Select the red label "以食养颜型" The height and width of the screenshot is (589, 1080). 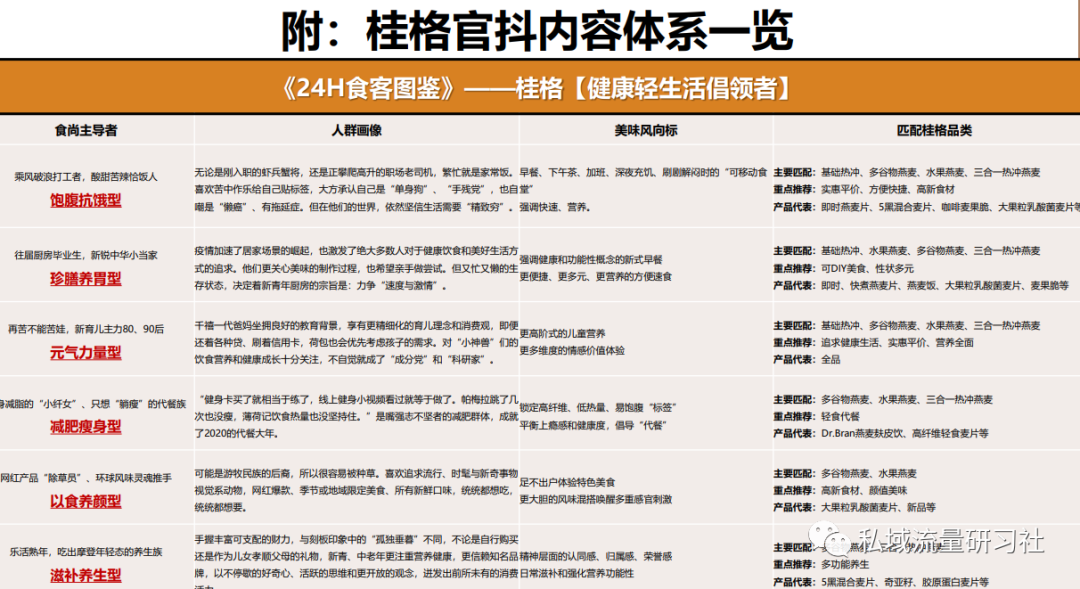tap(85, 502)
